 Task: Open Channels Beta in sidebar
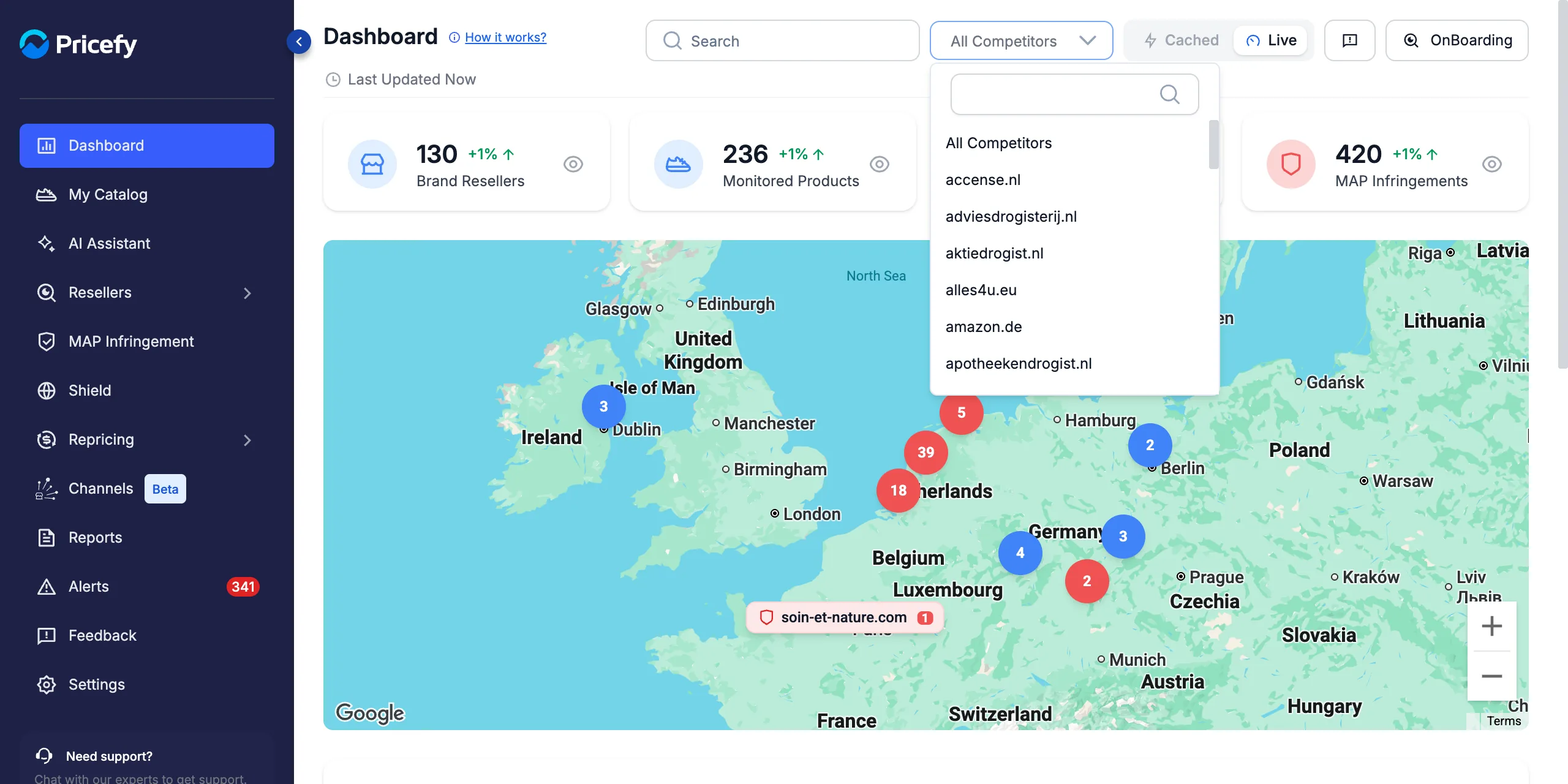click(x=147, y=489)
